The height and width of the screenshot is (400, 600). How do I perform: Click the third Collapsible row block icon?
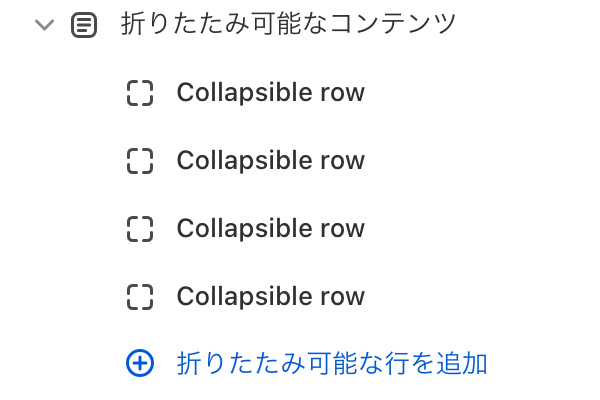(140, 229)
